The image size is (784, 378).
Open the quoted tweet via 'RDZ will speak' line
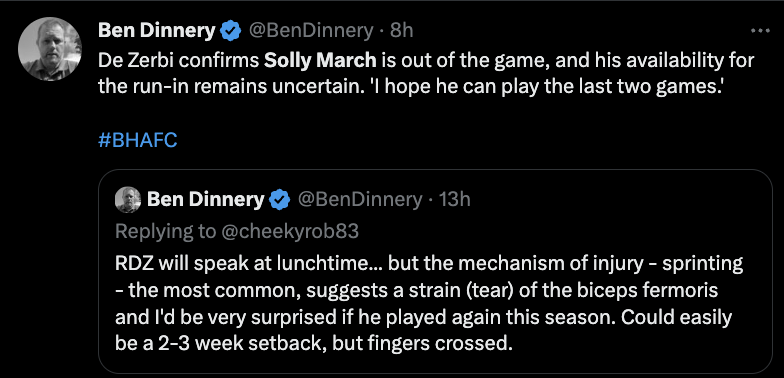click(x=429, y=264)
